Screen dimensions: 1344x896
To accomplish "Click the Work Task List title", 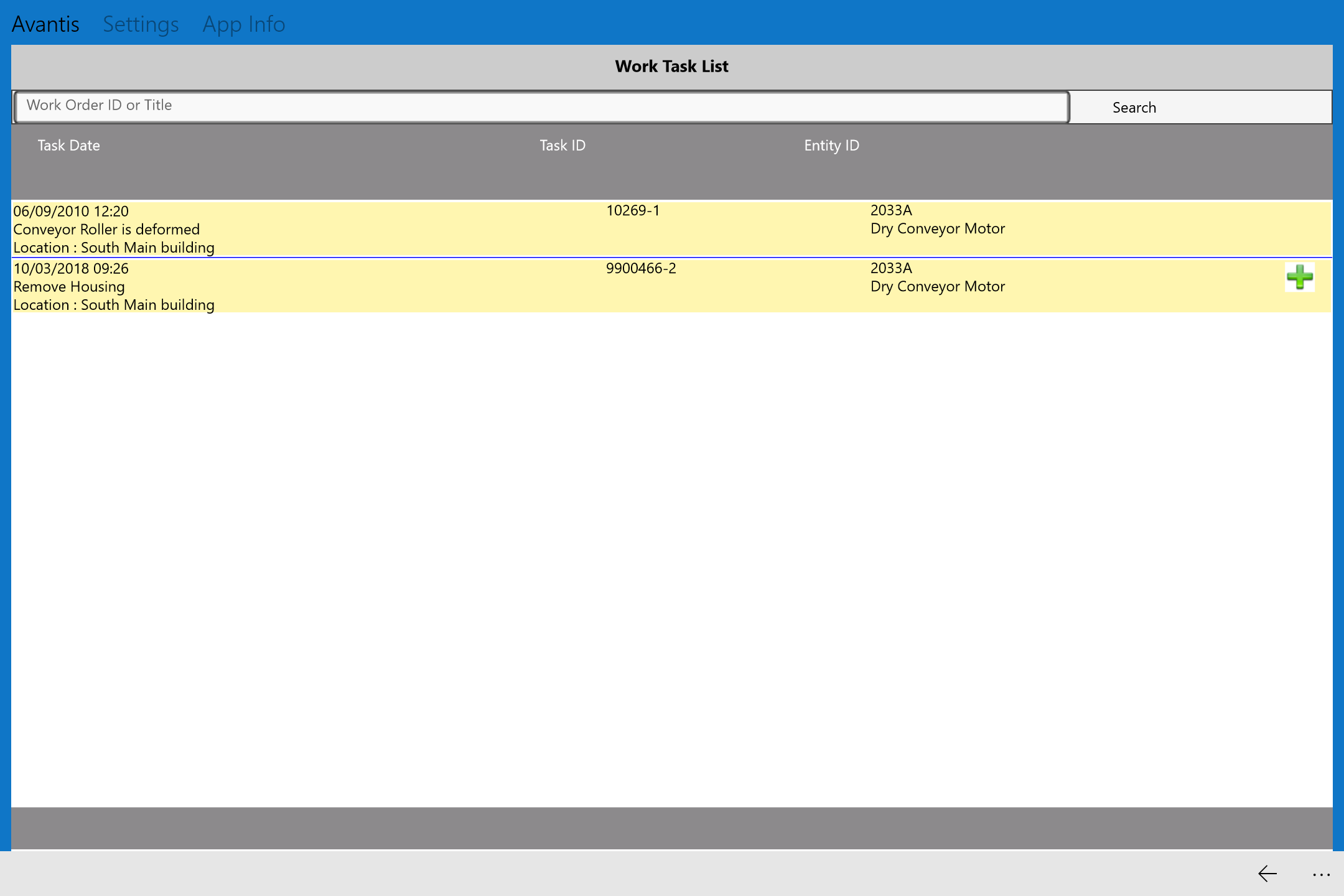I will (x=671, y=66).
